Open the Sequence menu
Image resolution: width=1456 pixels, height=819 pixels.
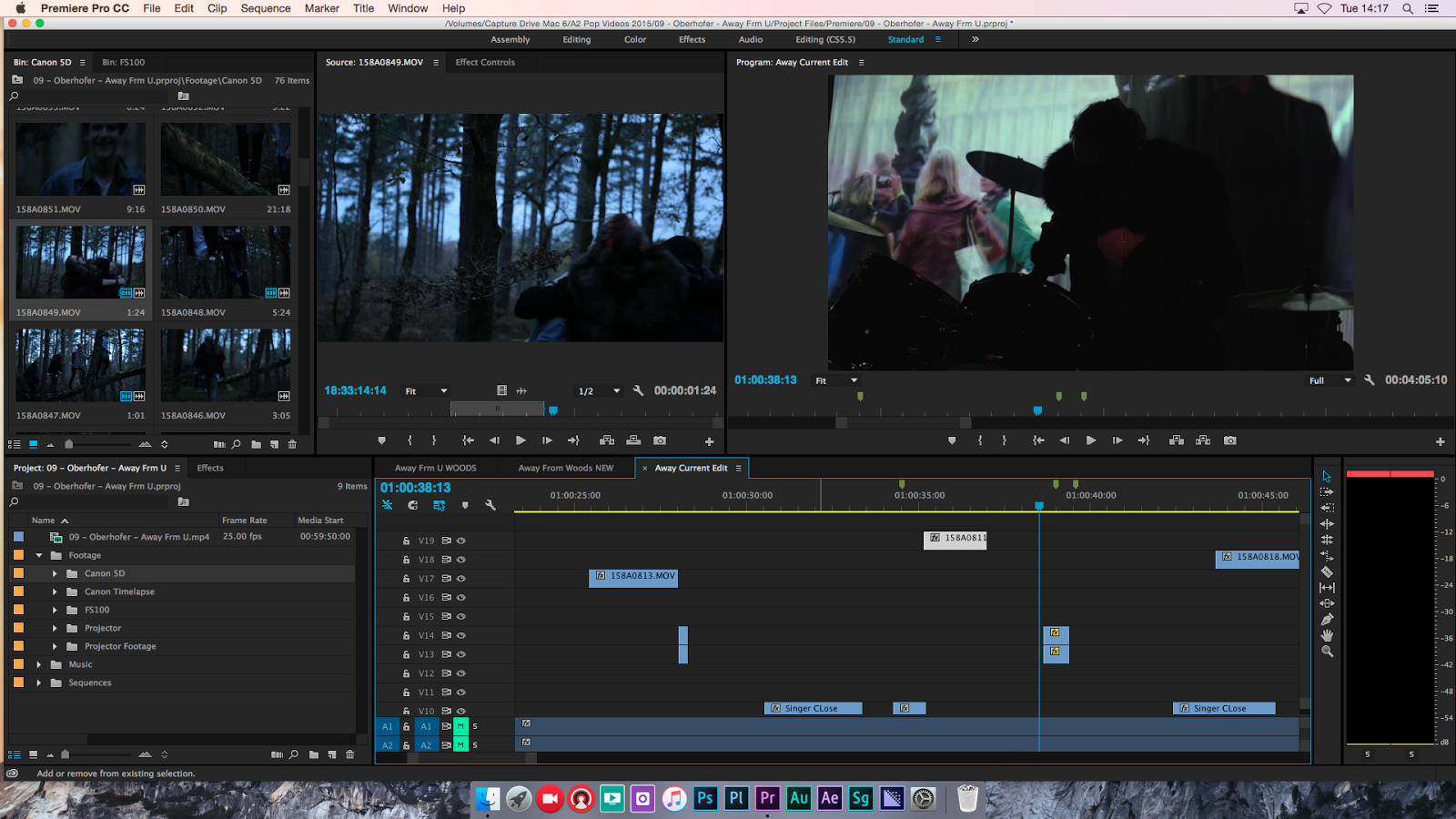point(266,8)
